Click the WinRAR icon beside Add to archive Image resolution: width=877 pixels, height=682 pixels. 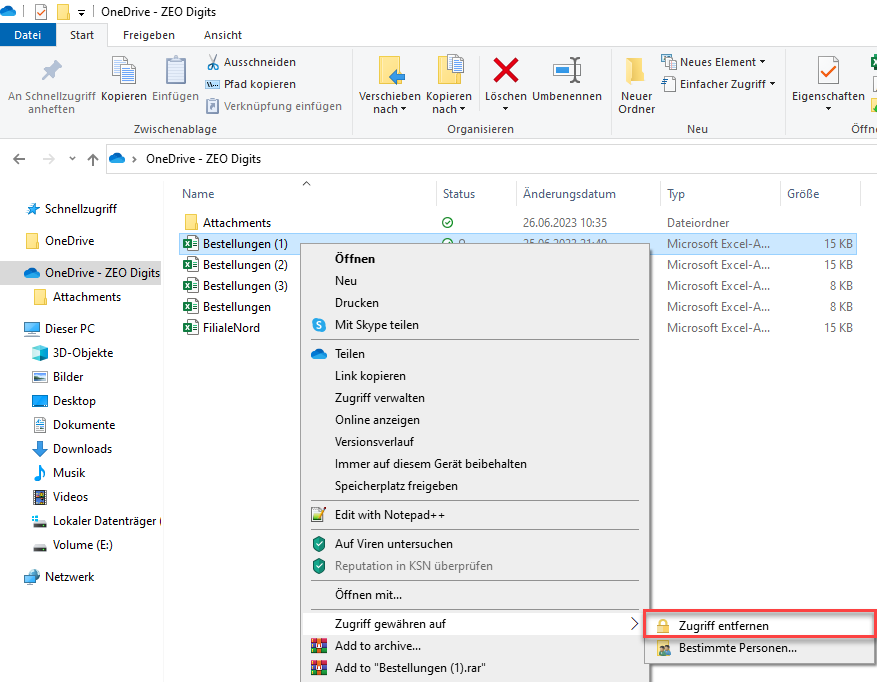[319, 646]
